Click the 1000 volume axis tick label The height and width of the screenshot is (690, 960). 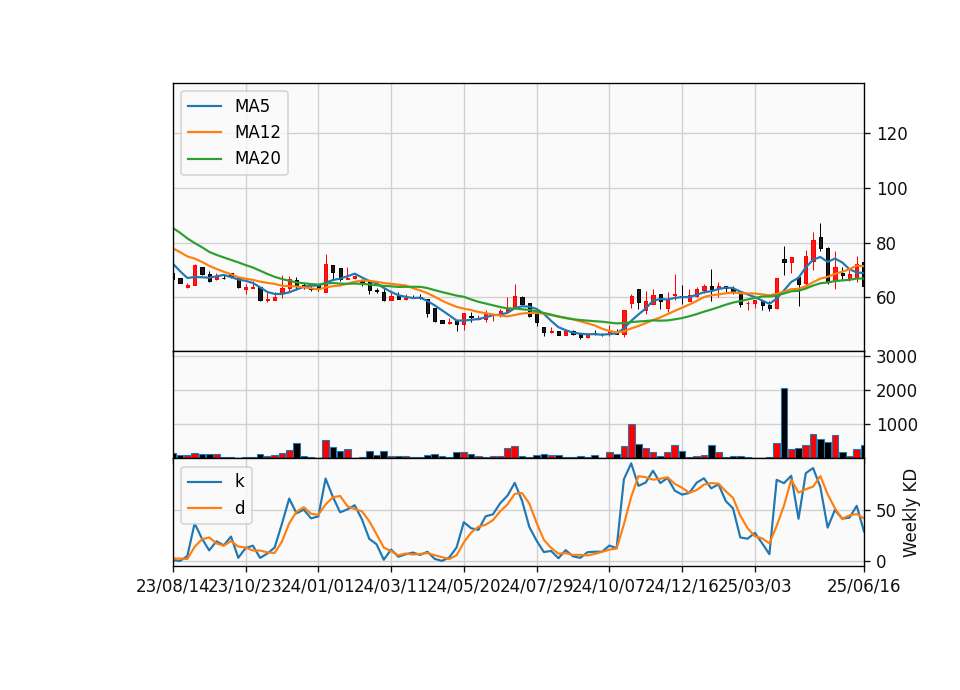(896, 425)
